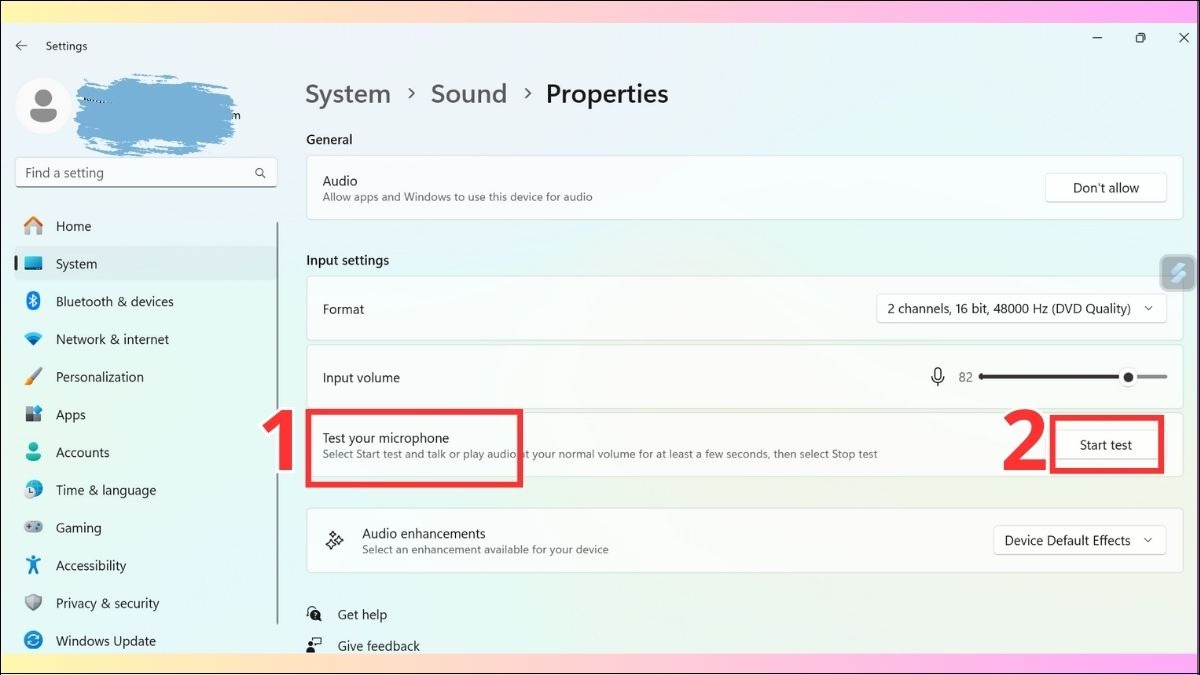This screenshot has height=675, width=1200.
Task: Click the Audio enhancements sparkle icon
Action: pyautogui.click(x=335, y=541)
